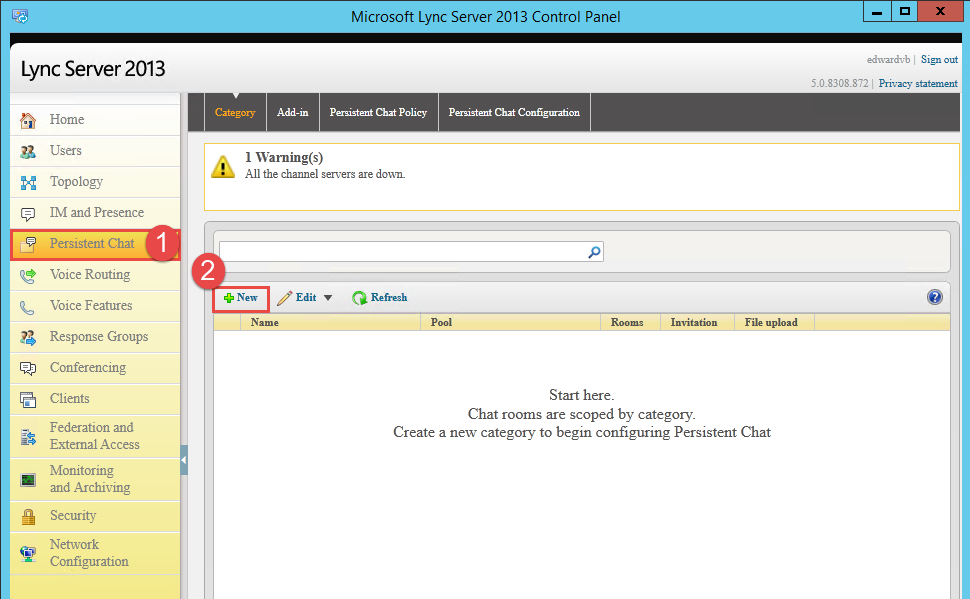The image size is (970, 599).
Task: Click 'All the channel servers are down.' message
Action: tap(325, 175)
